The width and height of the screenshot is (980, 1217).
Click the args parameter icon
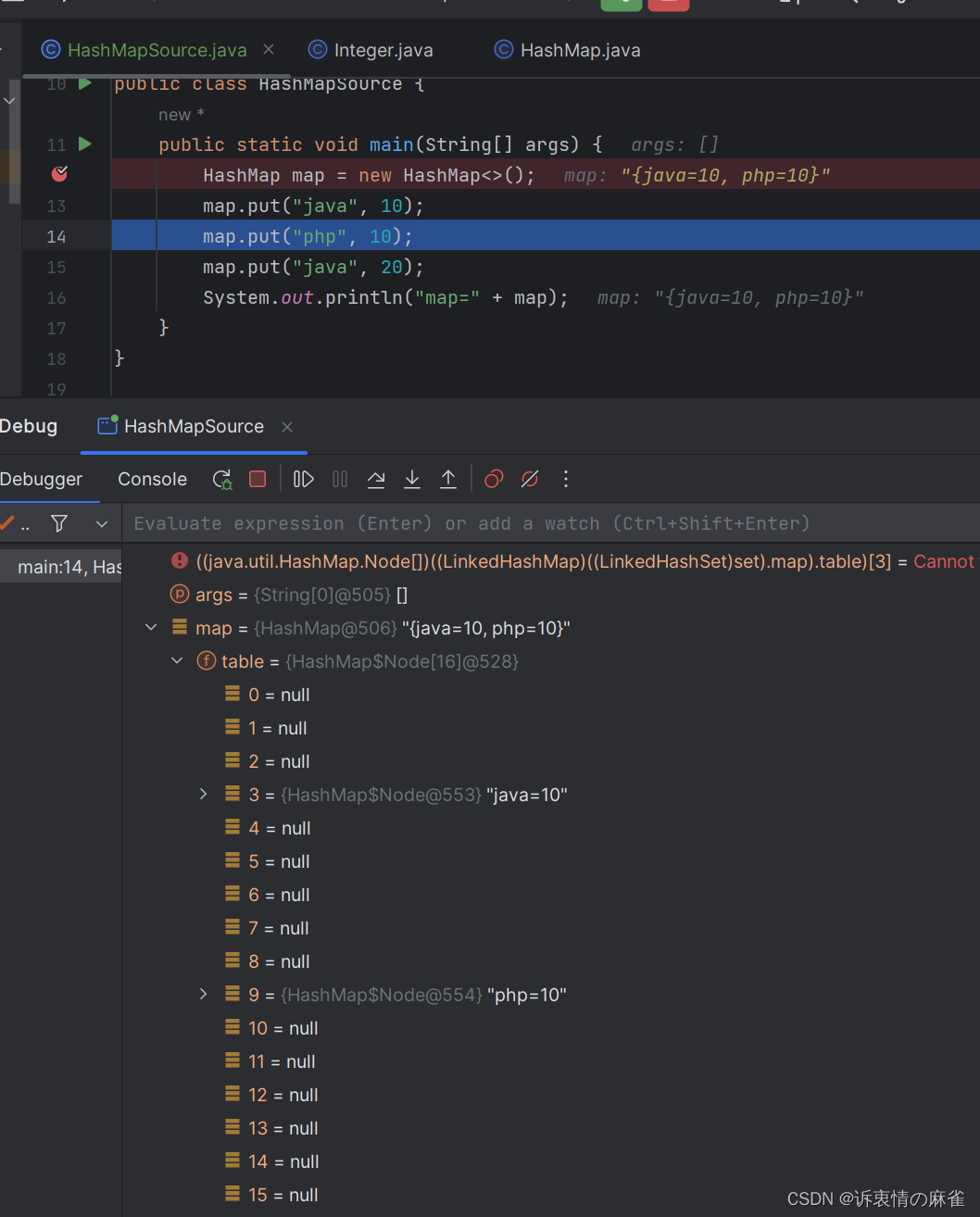coord(180,594)
